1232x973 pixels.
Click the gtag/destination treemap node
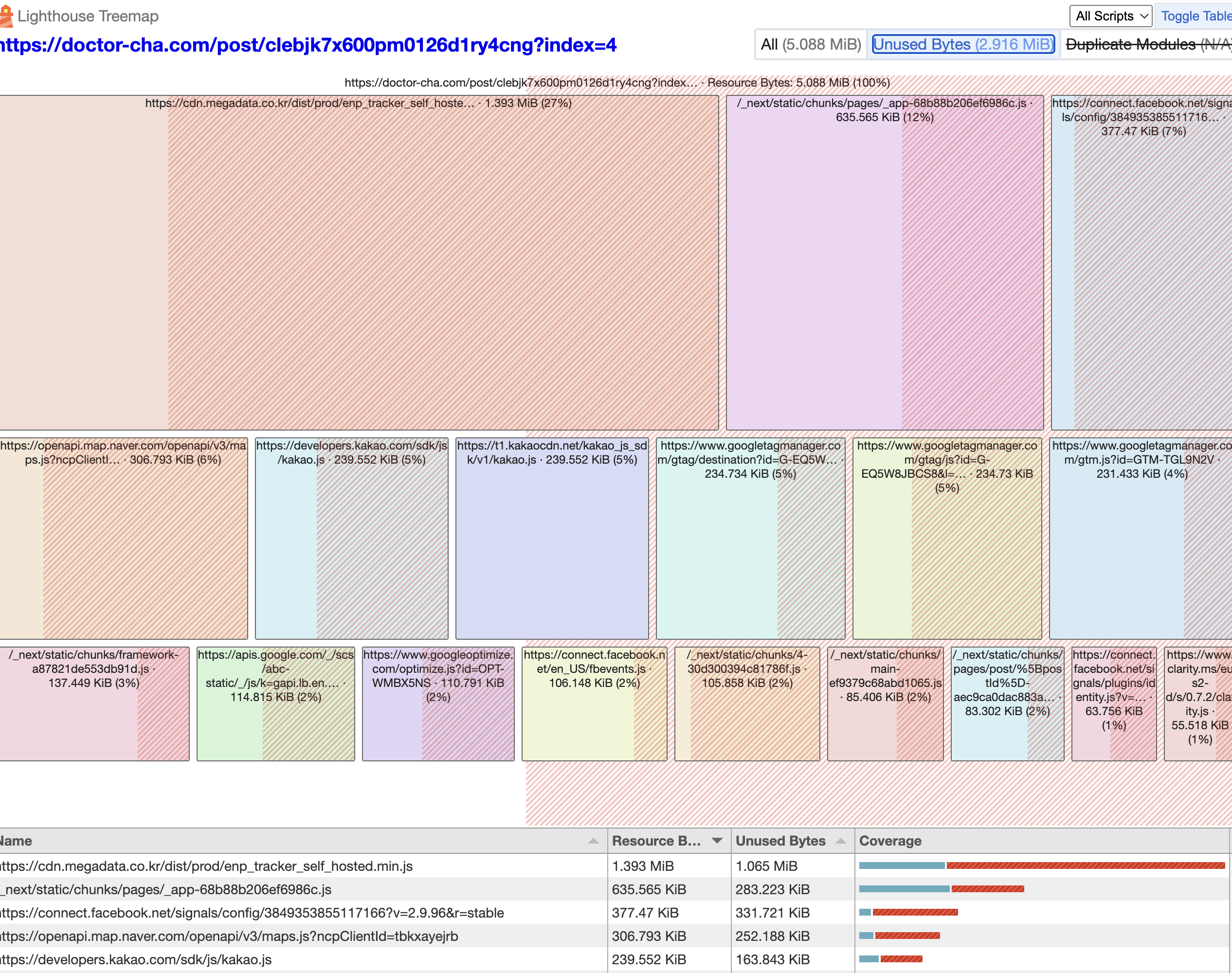tap(750, 539)
